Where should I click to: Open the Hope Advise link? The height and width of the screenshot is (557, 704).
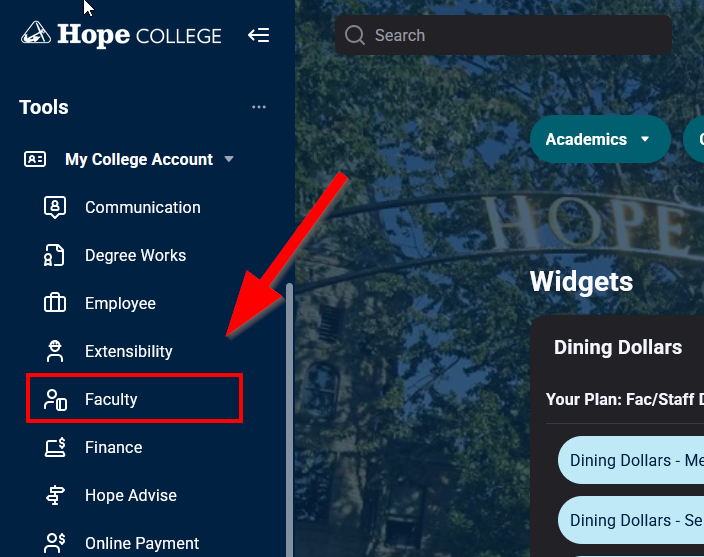[x=131, y=495]
